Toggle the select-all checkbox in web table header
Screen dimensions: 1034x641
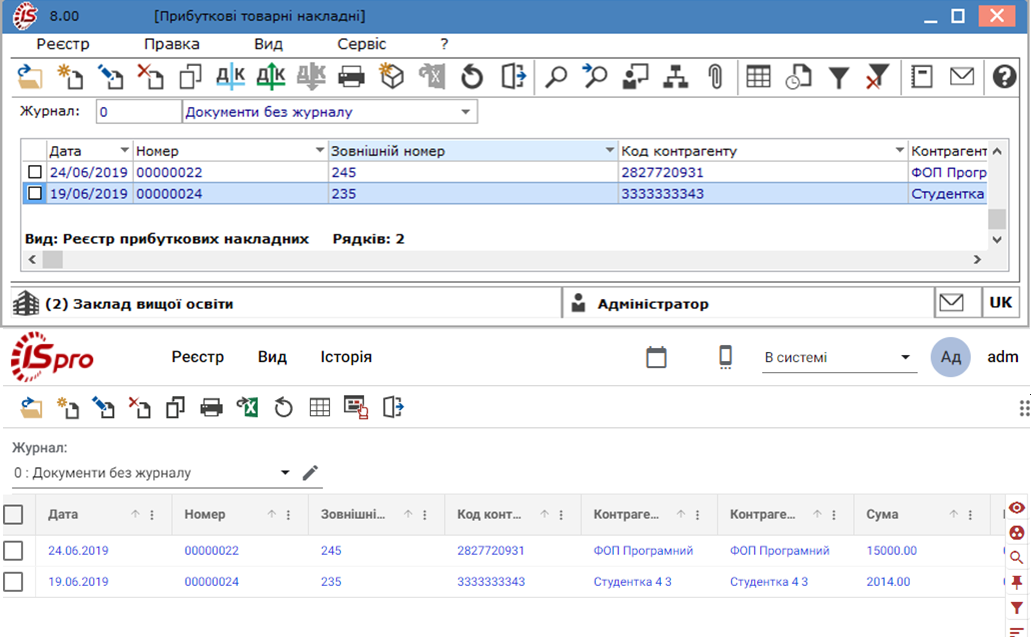pos(13,514)
